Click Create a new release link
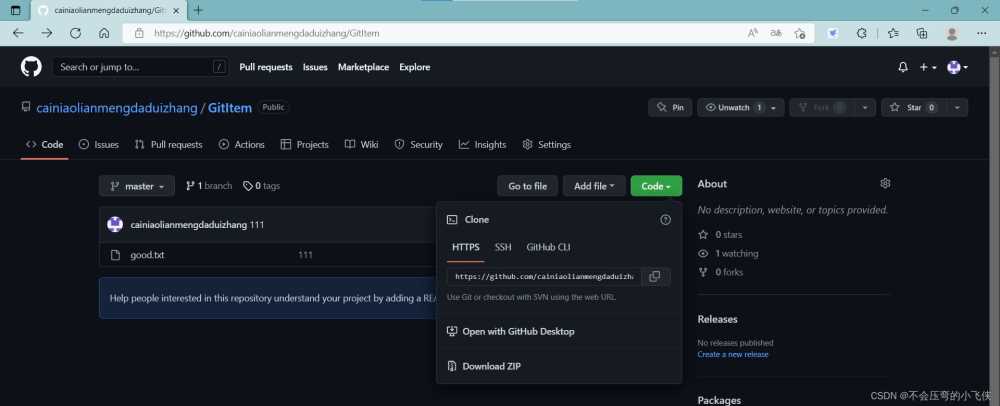The image size is (1000, 406). click(x=733, y=354)
